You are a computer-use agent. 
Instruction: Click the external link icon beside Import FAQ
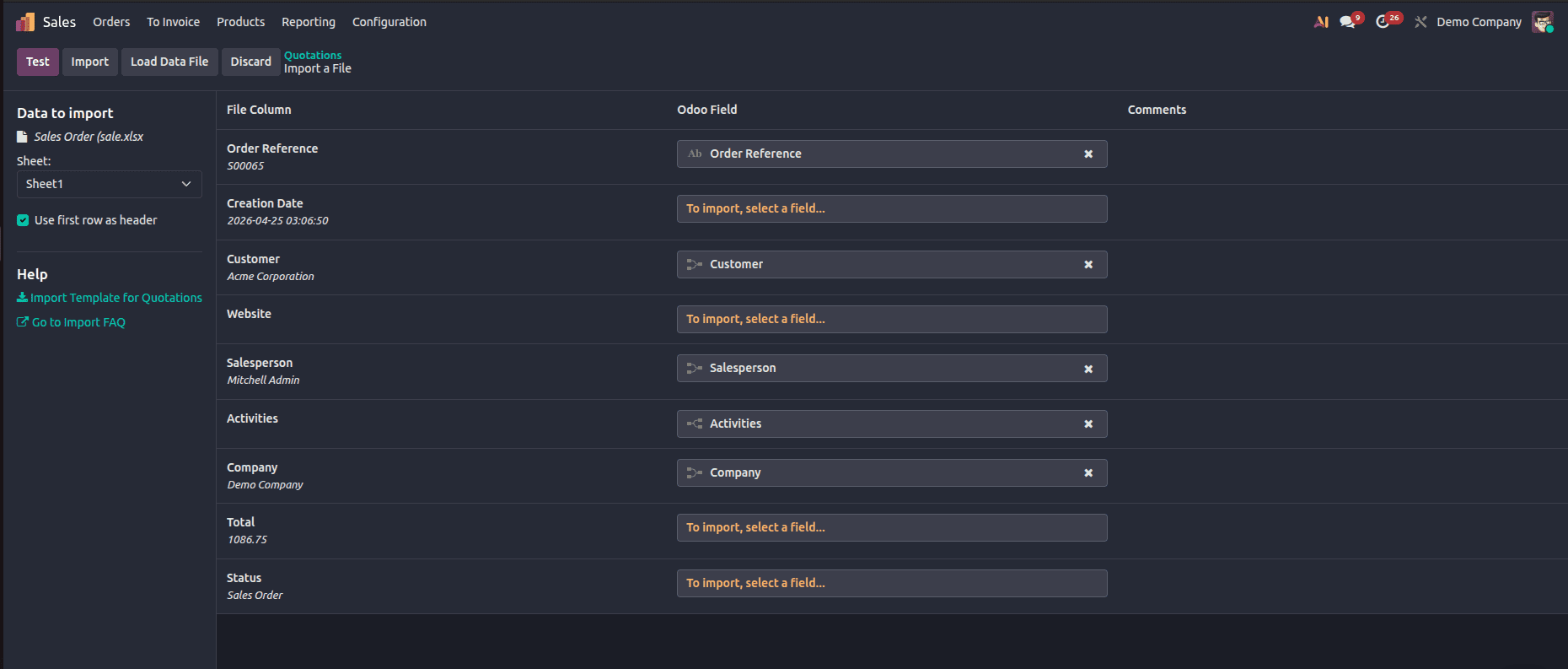point(23,322)
